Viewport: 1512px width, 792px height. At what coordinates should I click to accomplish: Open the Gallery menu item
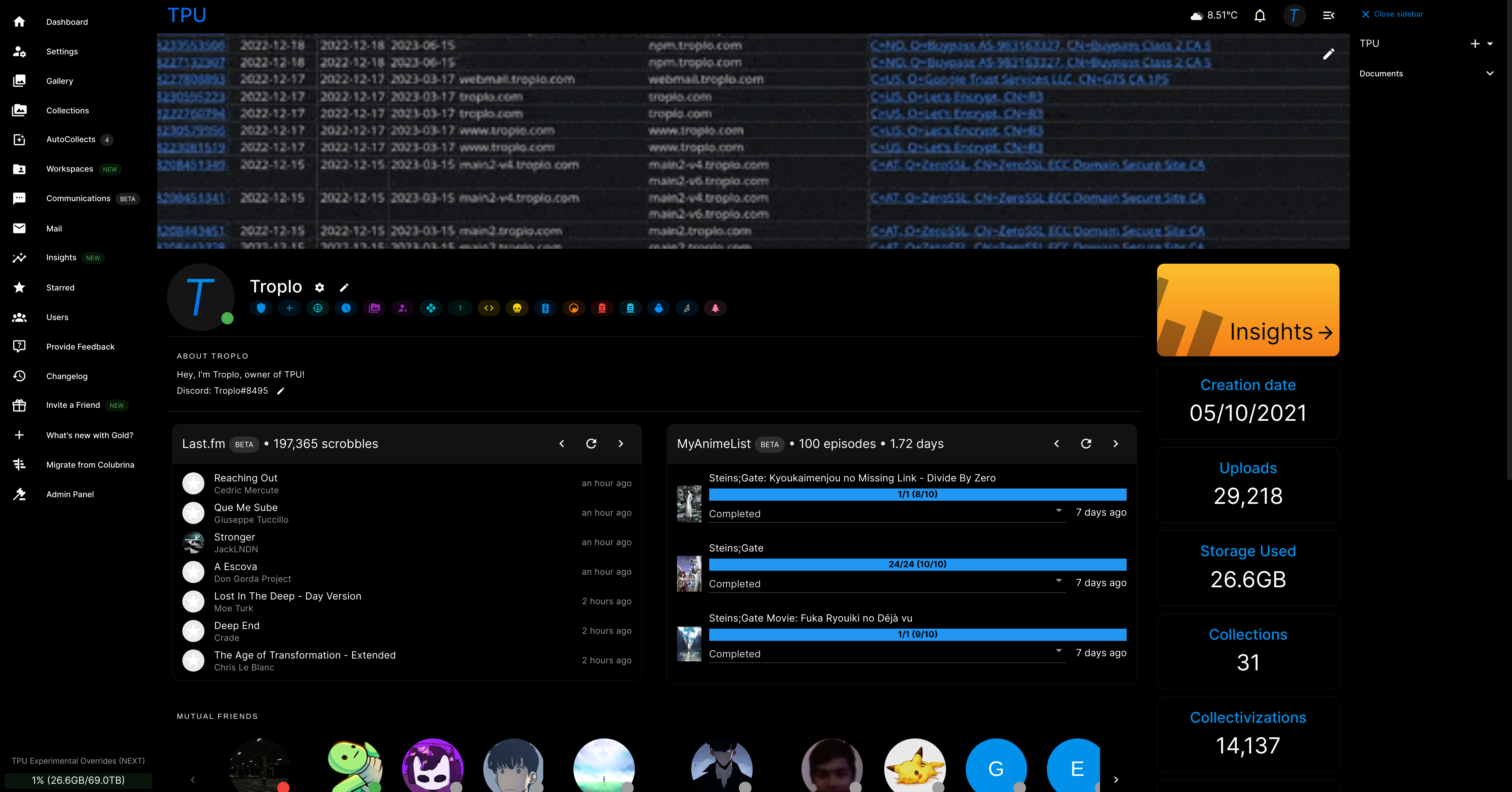(60, 81)
